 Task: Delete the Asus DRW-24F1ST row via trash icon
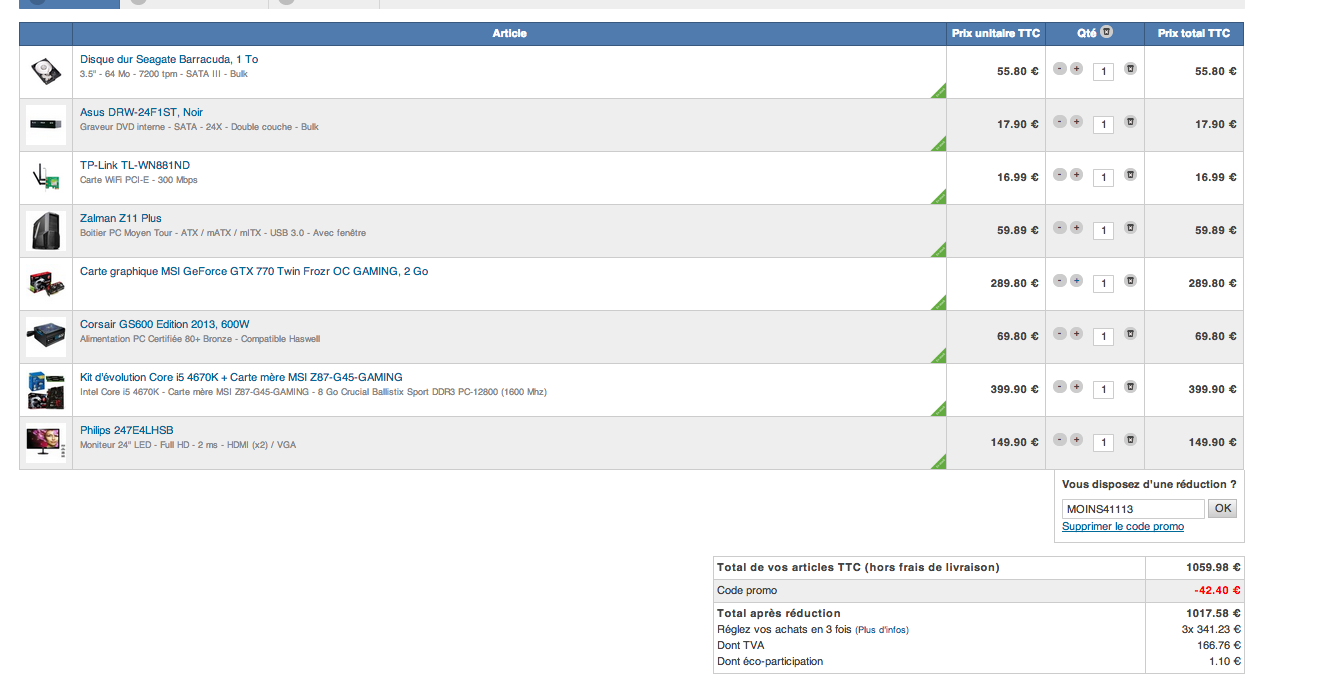pyautogui.click(x=1130, y=122)
